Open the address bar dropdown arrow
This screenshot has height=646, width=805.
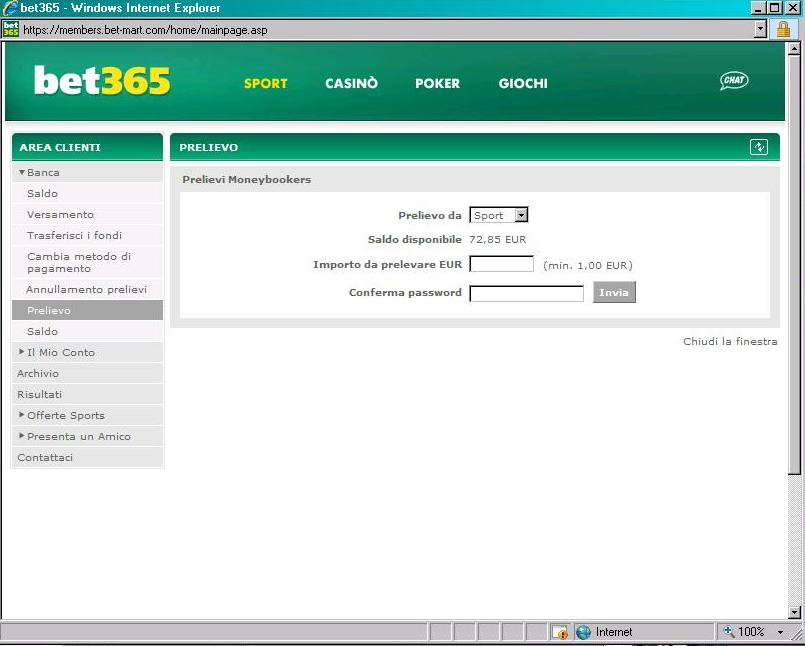761,29
